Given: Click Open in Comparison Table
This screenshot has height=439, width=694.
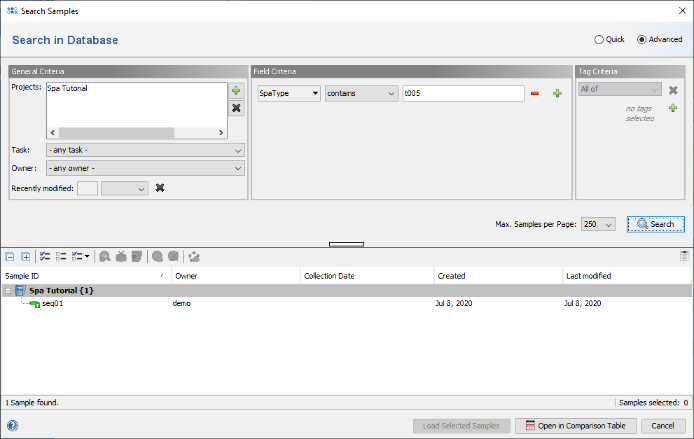Looking at the screenshot, I should [x=575, y=425].
